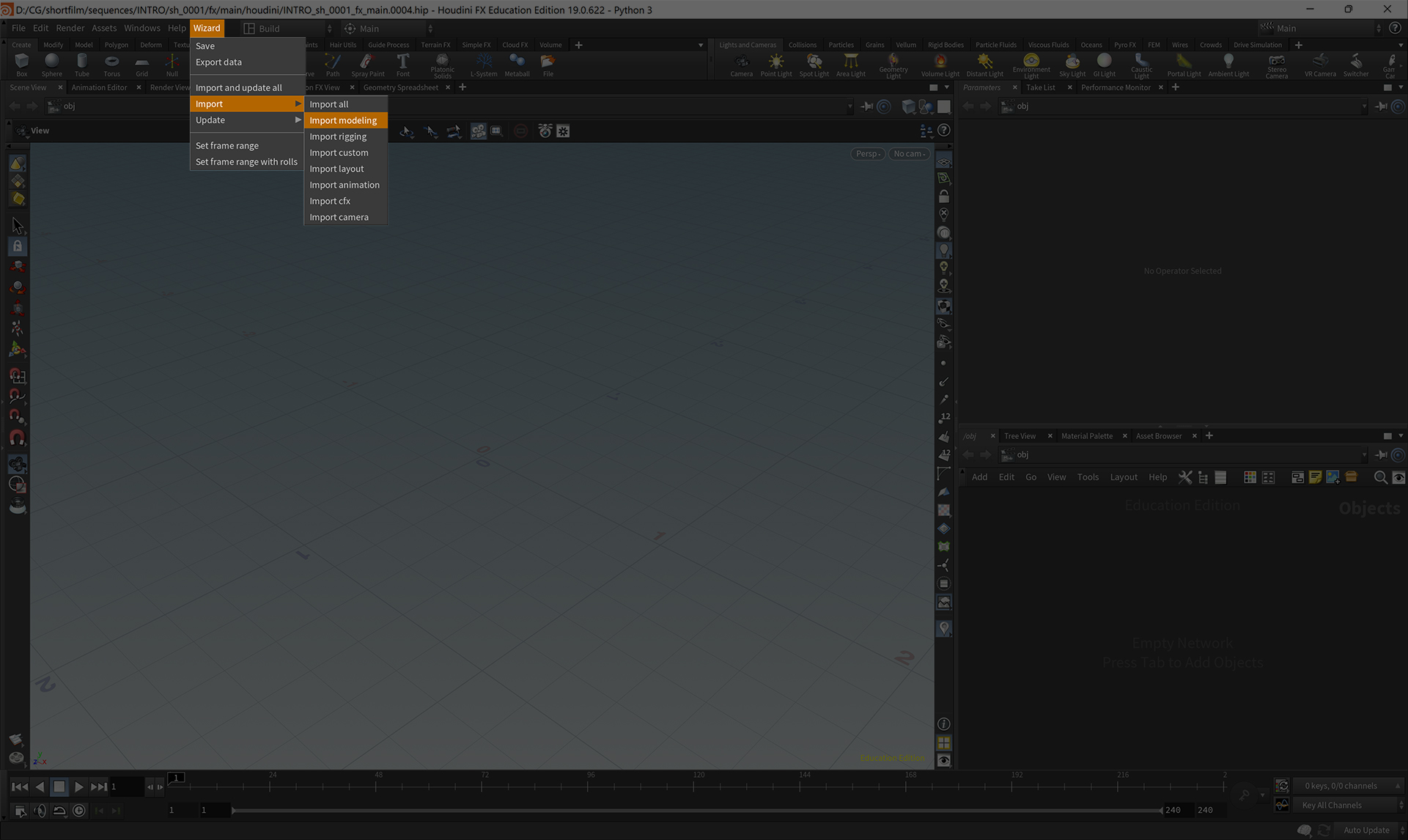Click the Box shelf tool

pyautogui.click(x=22, y=65)
